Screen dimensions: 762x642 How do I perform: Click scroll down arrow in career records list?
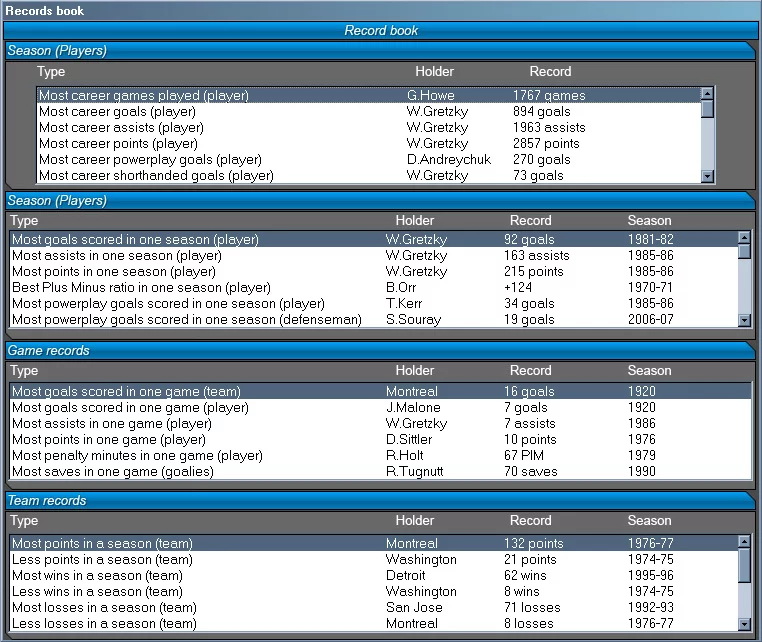pos(708,176)
